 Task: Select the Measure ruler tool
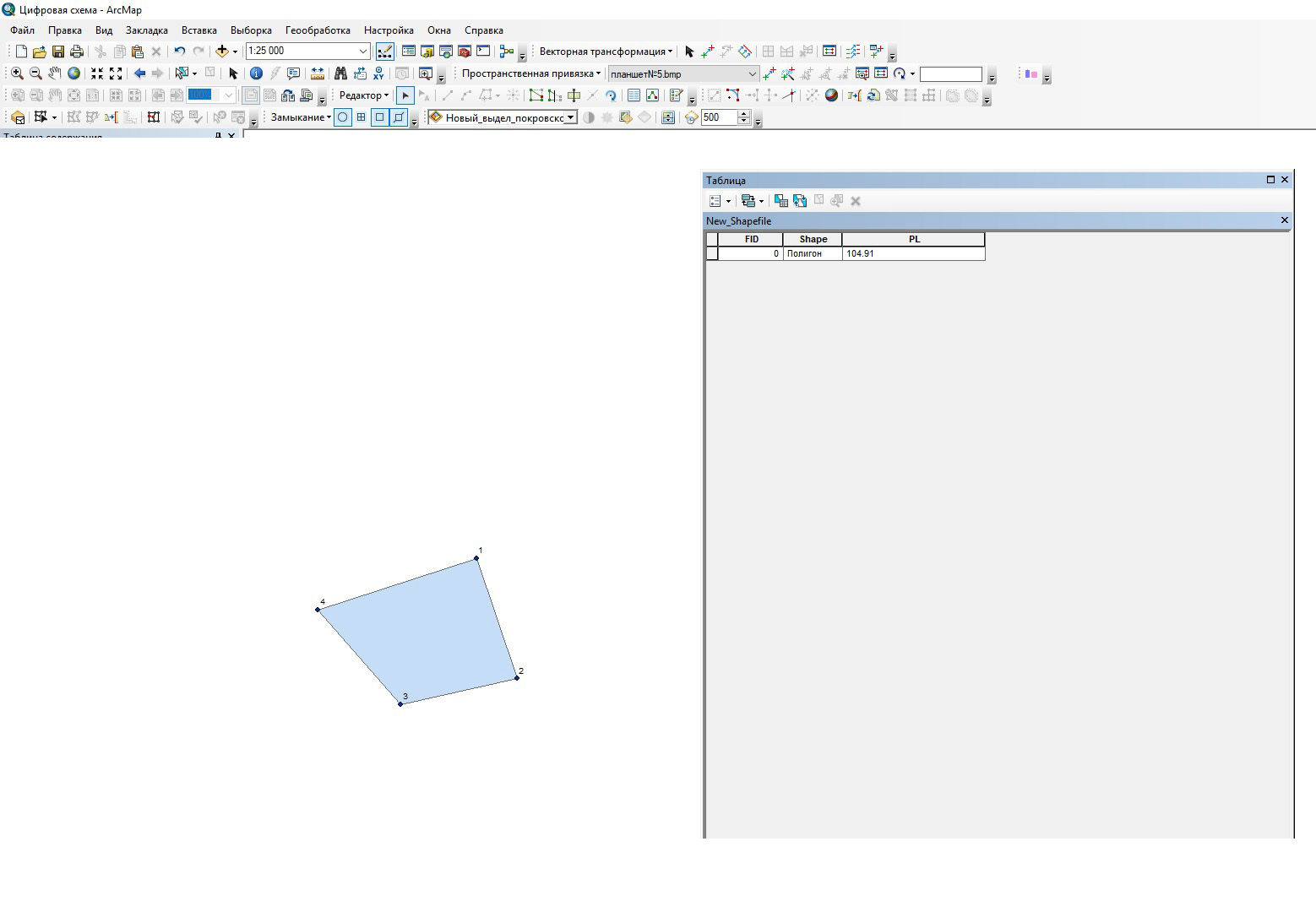(318, 73)
